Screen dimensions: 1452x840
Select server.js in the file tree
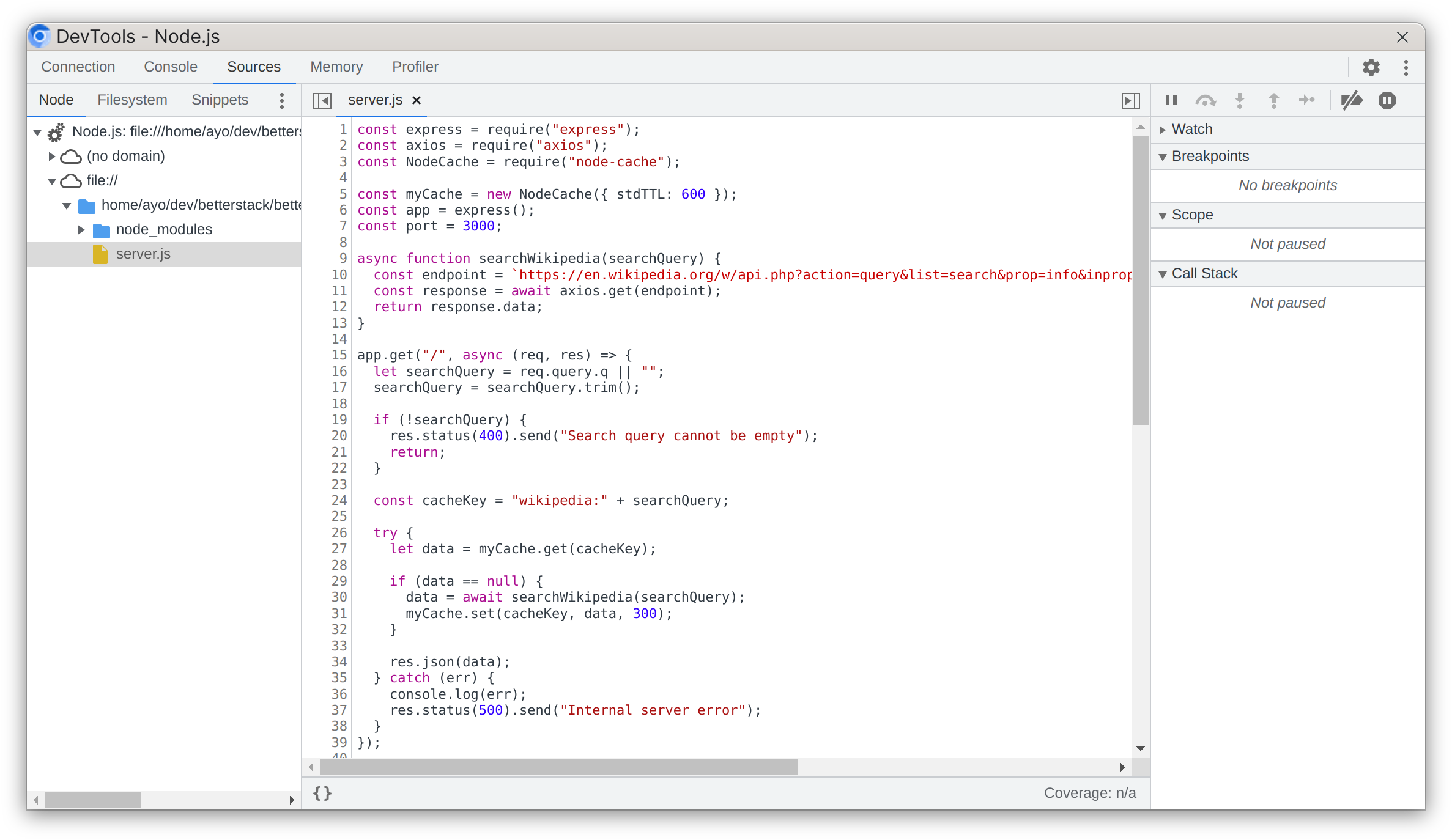[143, 254]
